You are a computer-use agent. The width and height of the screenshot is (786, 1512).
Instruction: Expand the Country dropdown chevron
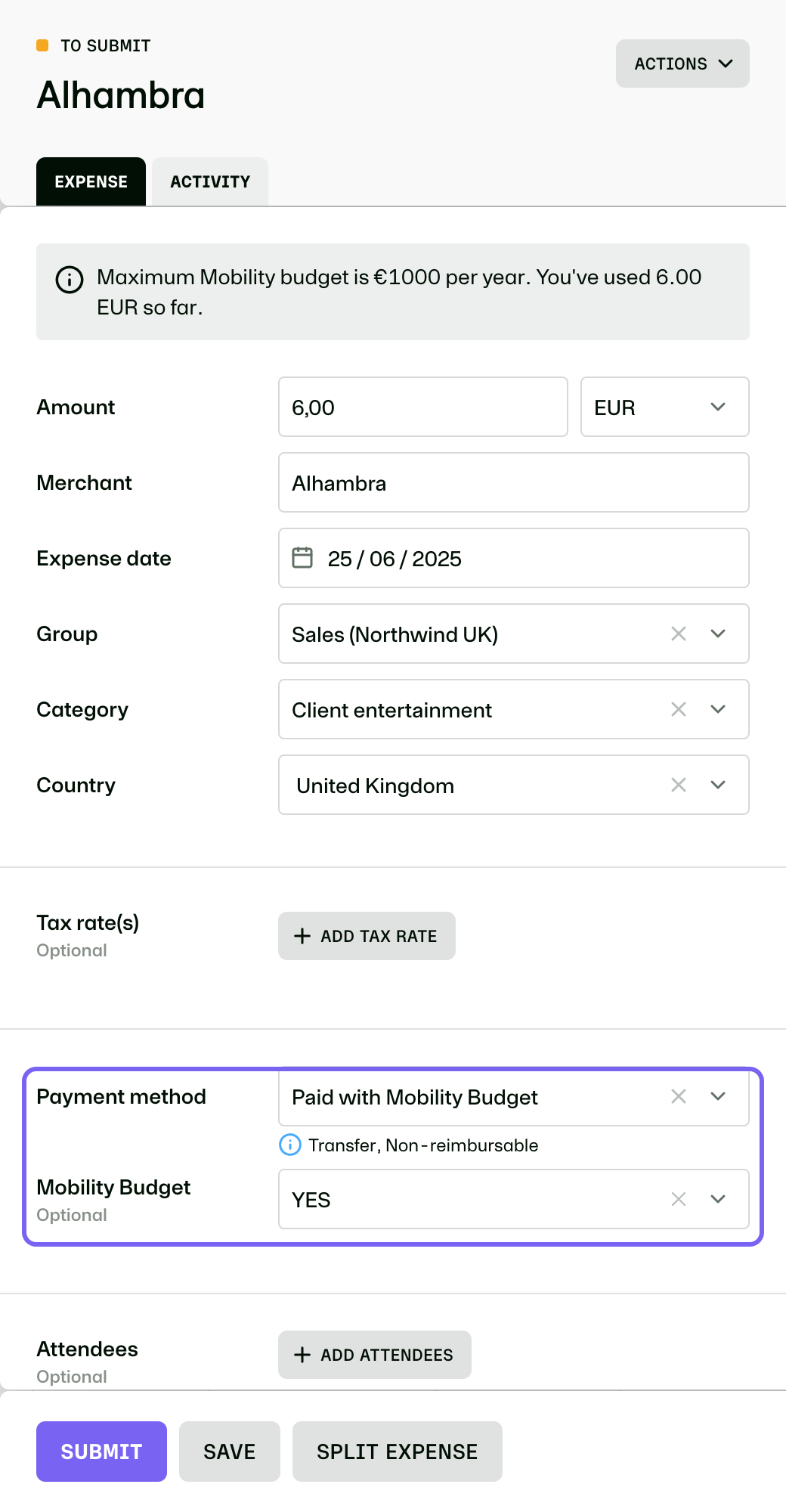click(718, 785)
